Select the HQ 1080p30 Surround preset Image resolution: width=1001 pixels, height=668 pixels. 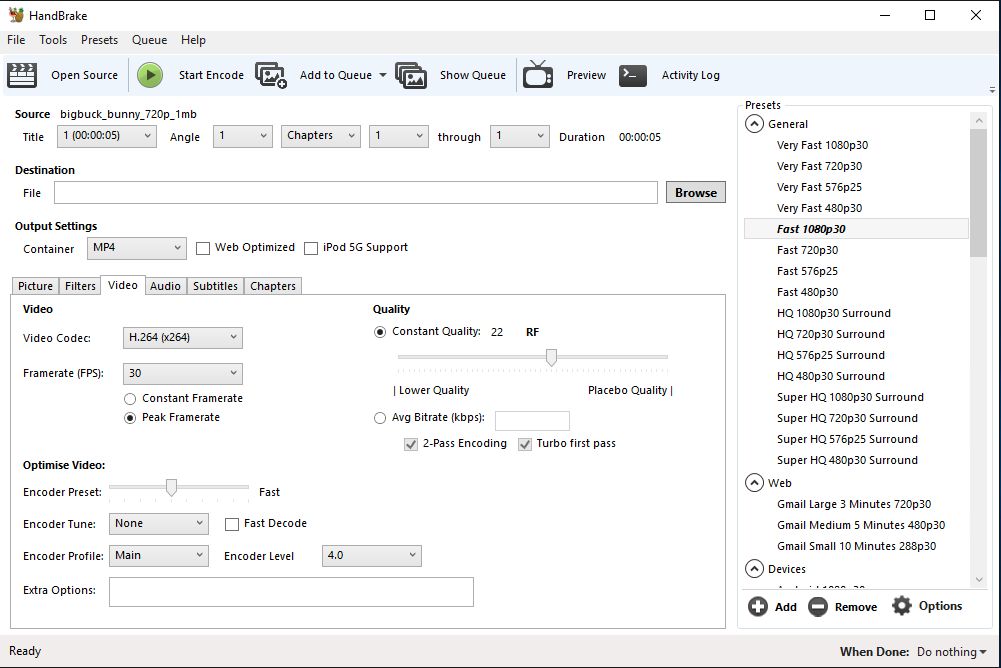pyautogui.click(x=834, y=313)
